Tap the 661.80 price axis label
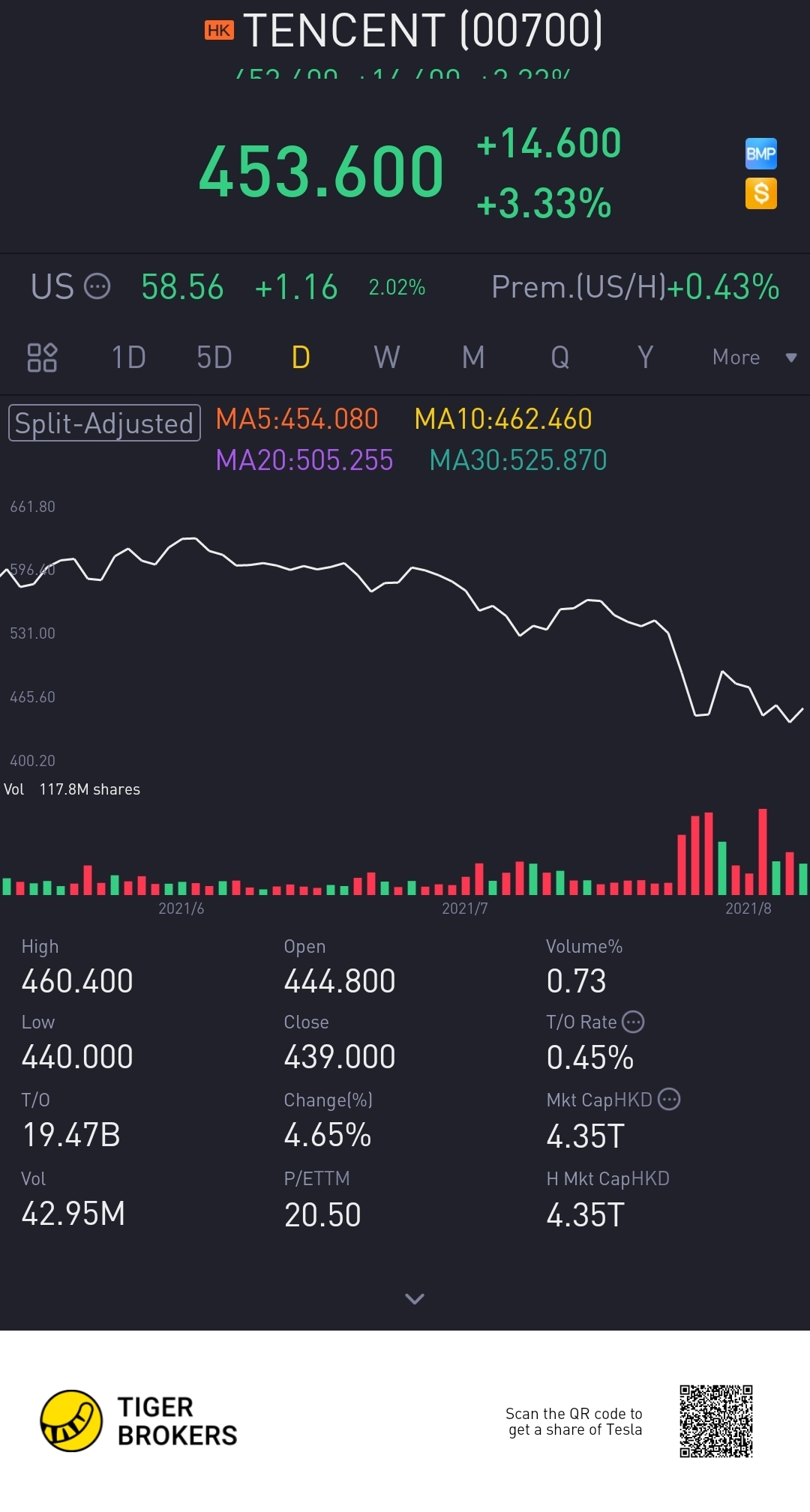The image size is (810, 1512). (x=32, y=507)
